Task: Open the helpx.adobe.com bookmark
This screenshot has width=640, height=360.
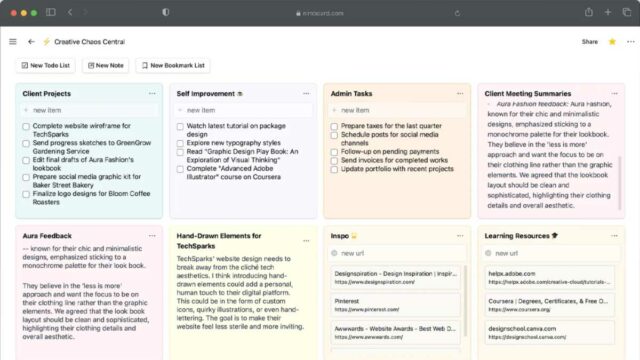Action: pos(549,278)
